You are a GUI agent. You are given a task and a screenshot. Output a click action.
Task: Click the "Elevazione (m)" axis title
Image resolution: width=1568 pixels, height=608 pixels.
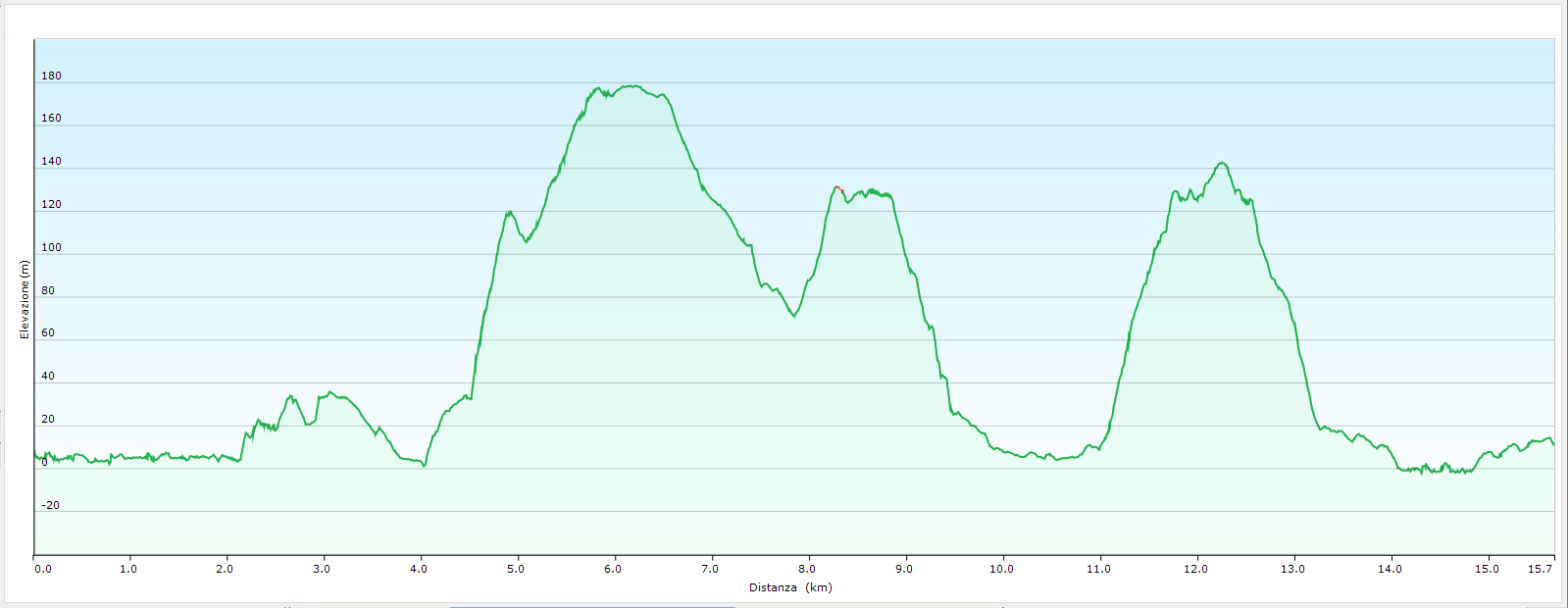point(25,299)
